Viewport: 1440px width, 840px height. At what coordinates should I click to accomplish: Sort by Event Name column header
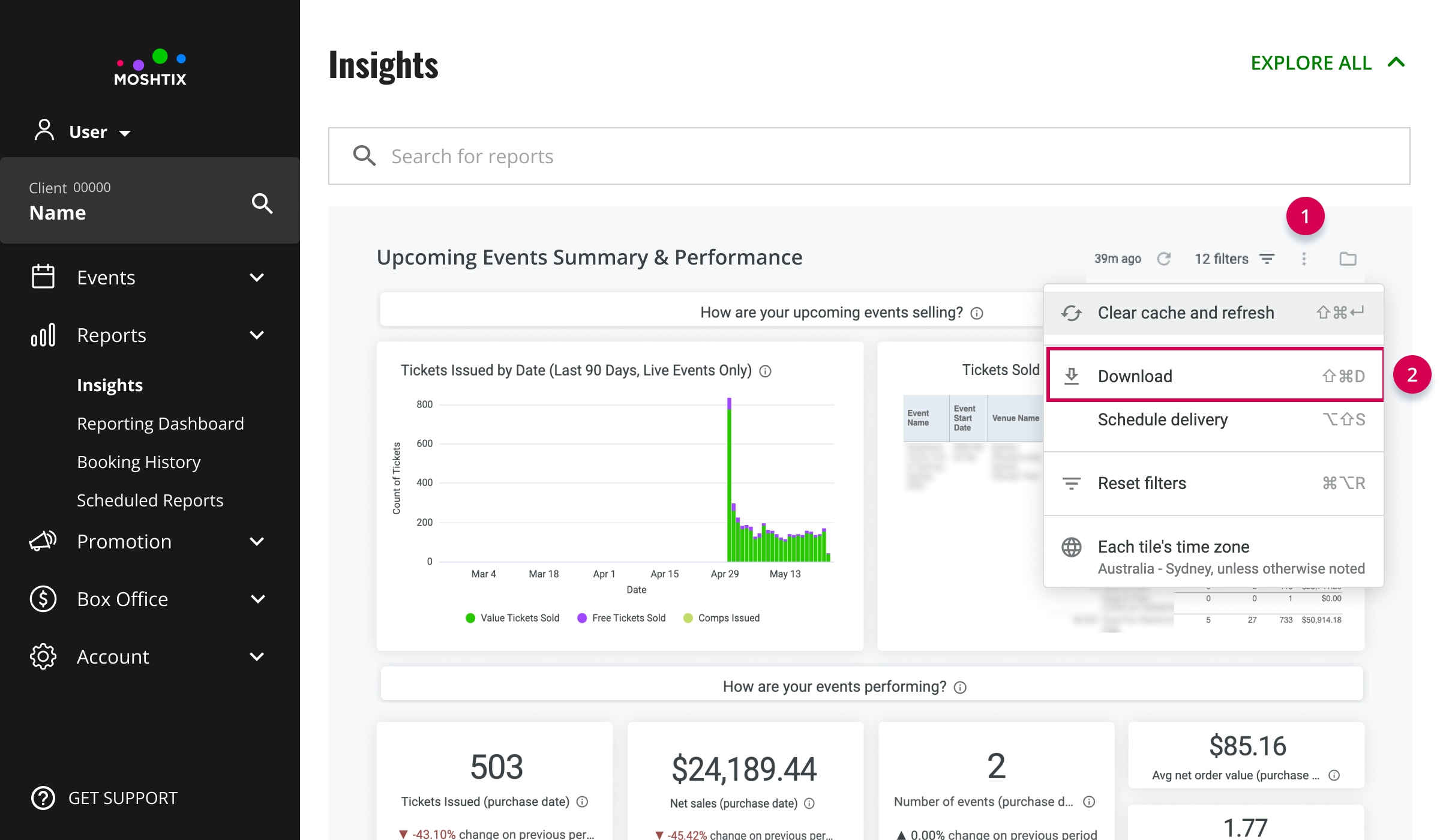tap(926, 418)
